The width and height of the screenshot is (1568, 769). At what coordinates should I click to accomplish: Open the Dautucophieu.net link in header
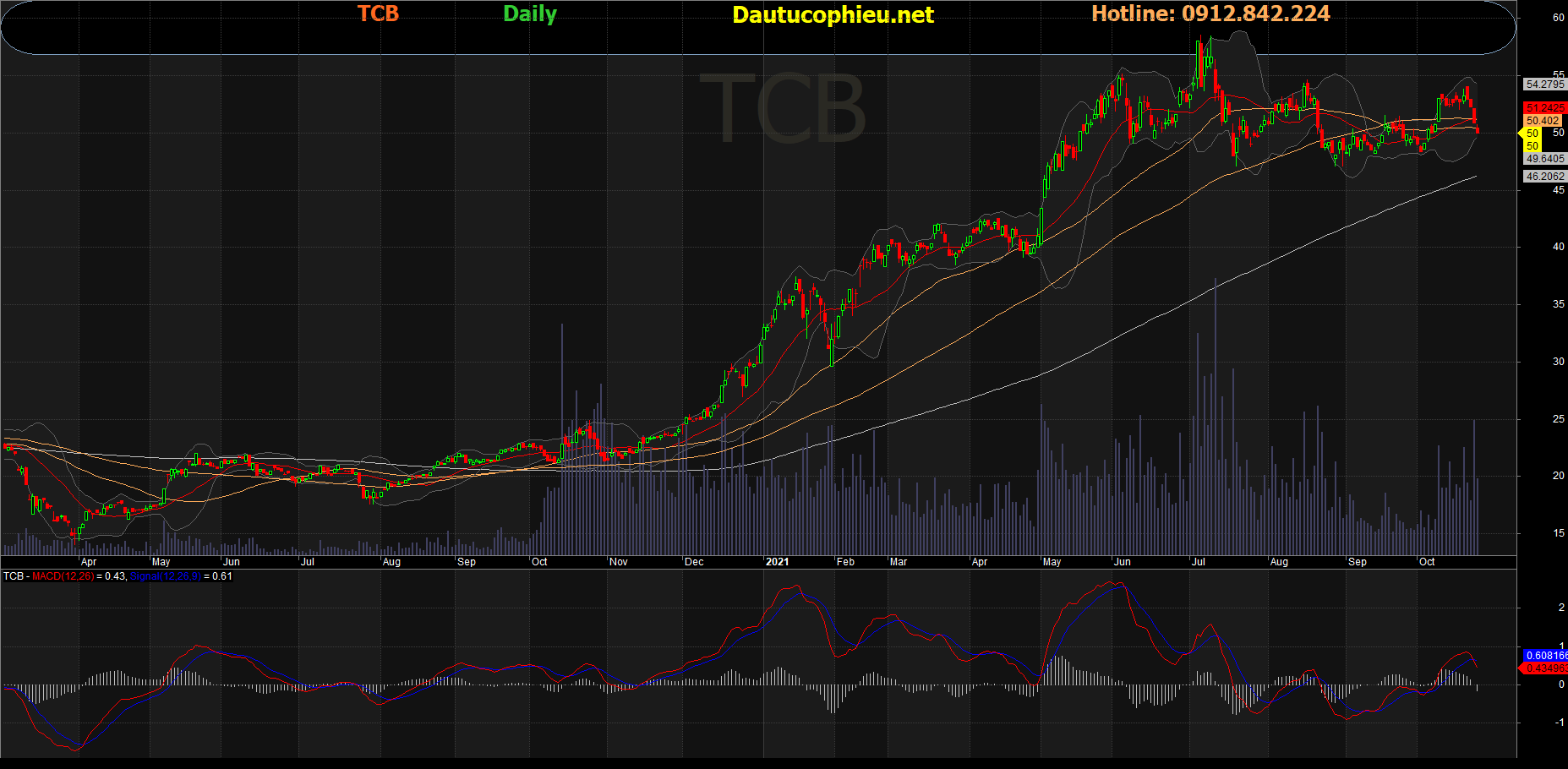coord(833,14)
